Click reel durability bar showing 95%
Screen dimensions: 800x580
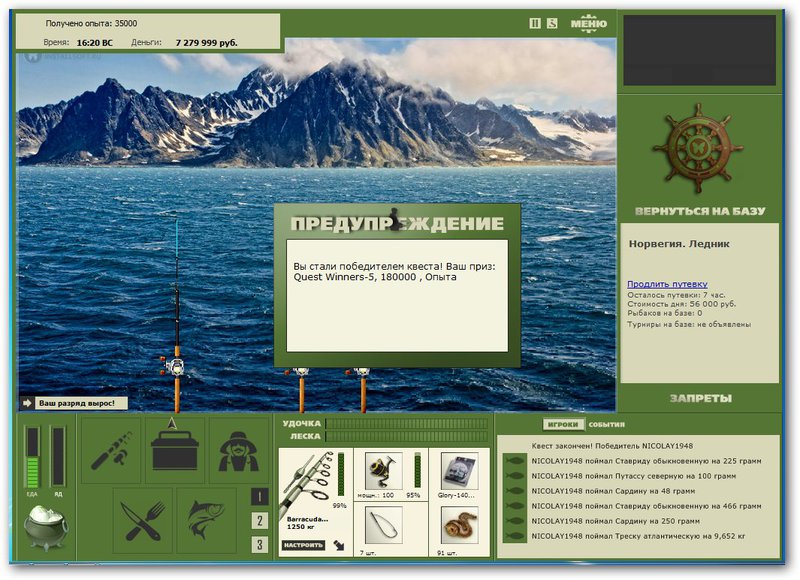point(417,471)
